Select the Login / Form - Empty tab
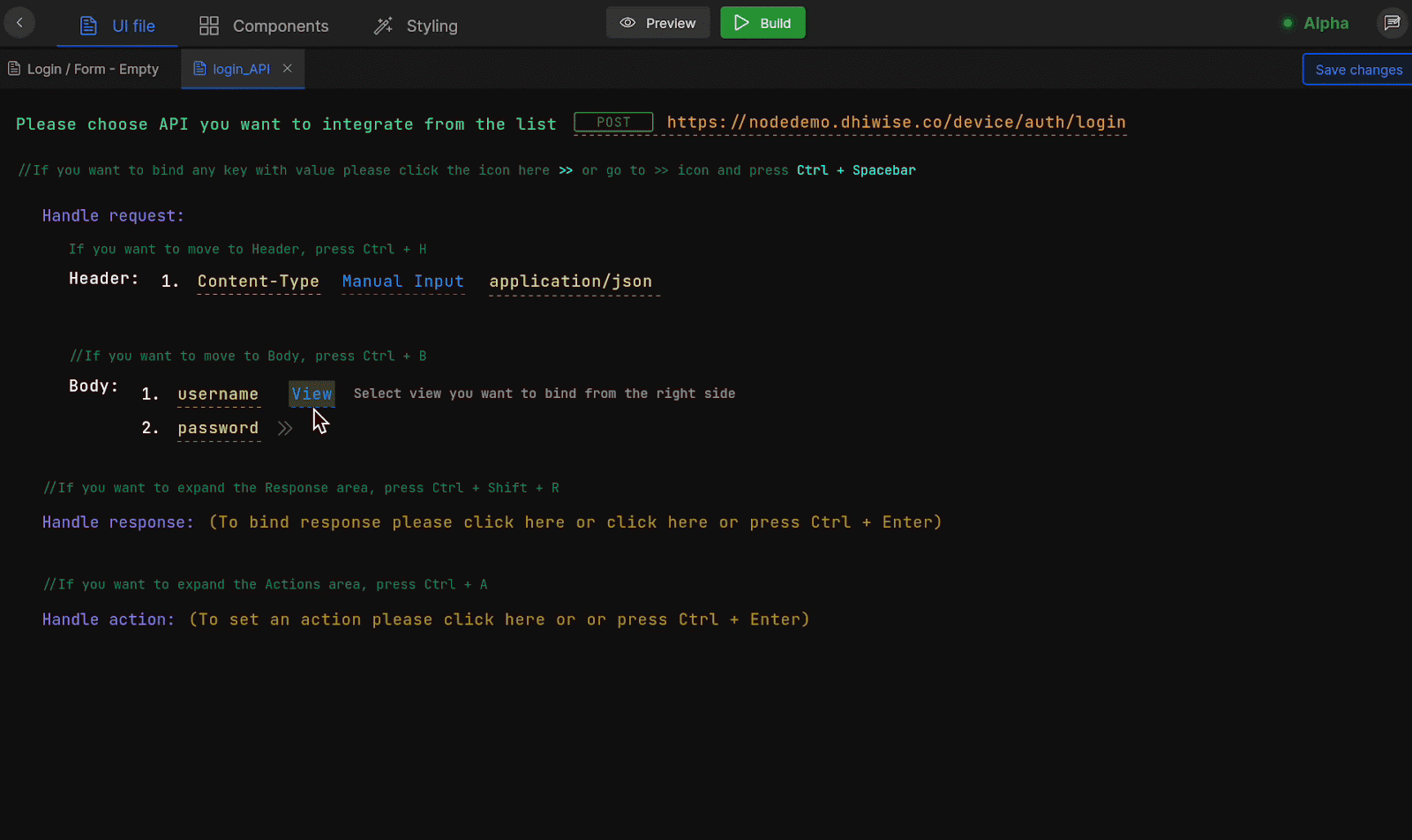The height and width of the screenshot is (840, 1412). click(84, 69)
